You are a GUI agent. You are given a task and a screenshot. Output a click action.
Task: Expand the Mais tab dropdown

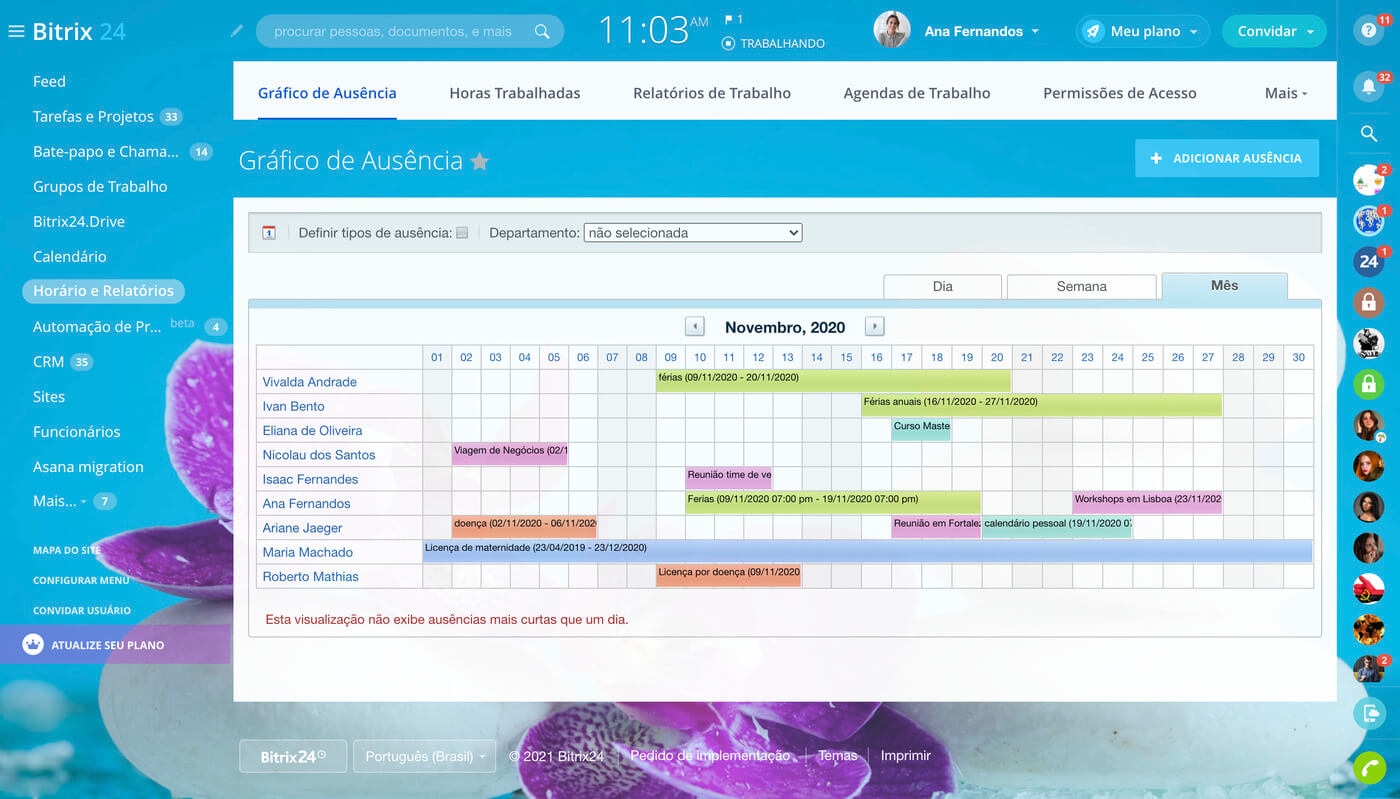[x=1286, y=93]
